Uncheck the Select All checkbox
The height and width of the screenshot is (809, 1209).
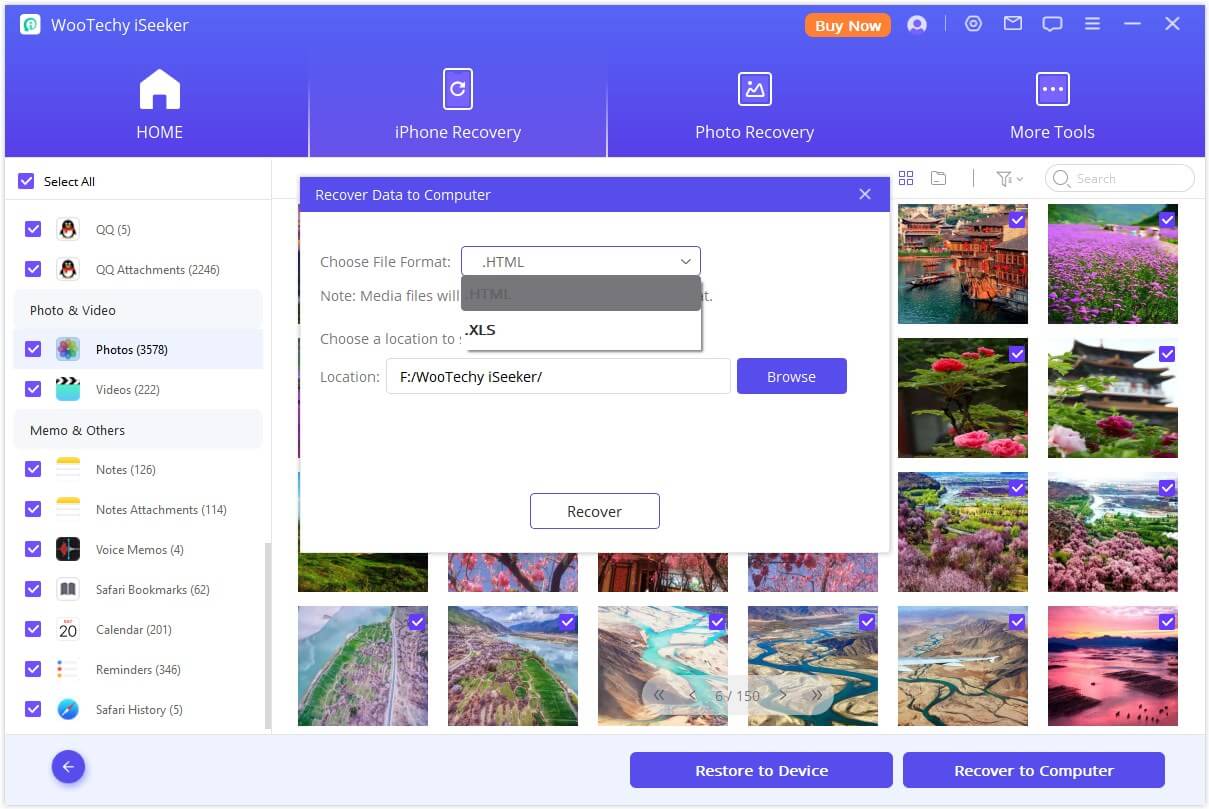click(27, 181)
